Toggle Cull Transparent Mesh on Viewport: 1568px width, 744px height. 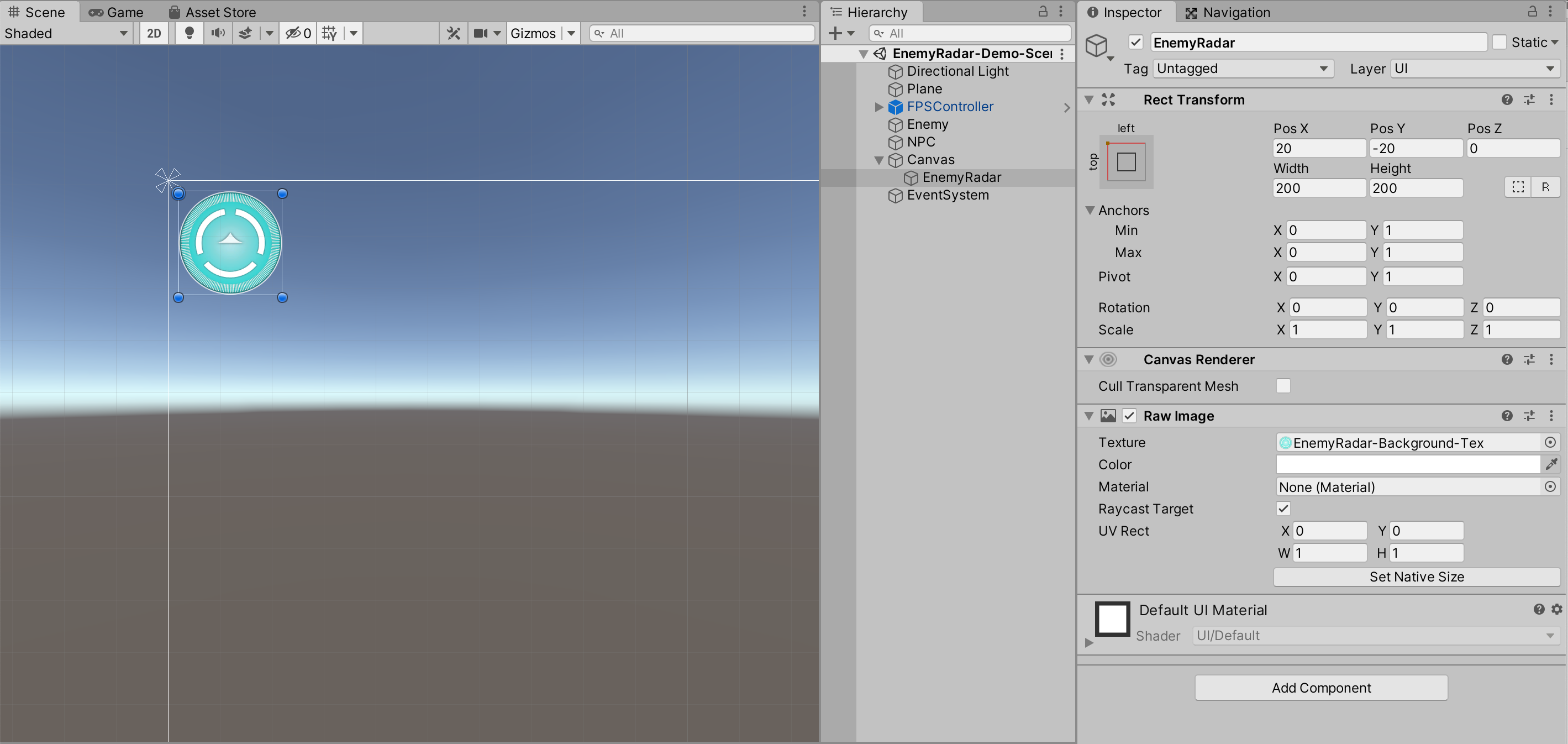[x=1283, y=385]
